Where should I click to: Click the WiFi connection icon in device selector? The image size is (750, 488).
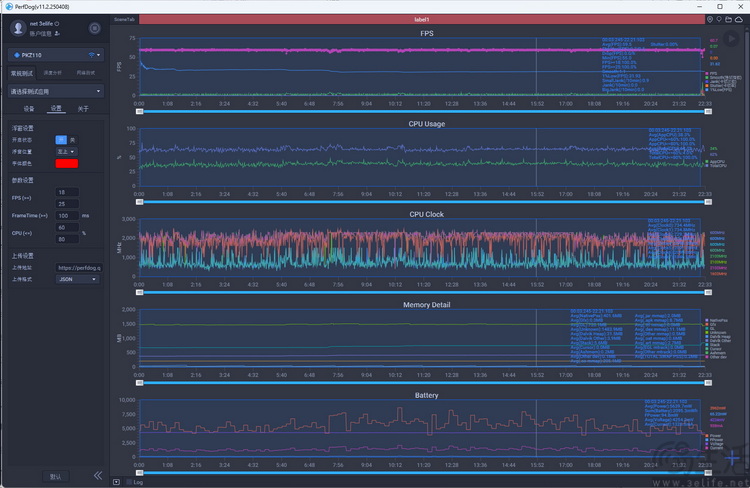pos(91,55)
